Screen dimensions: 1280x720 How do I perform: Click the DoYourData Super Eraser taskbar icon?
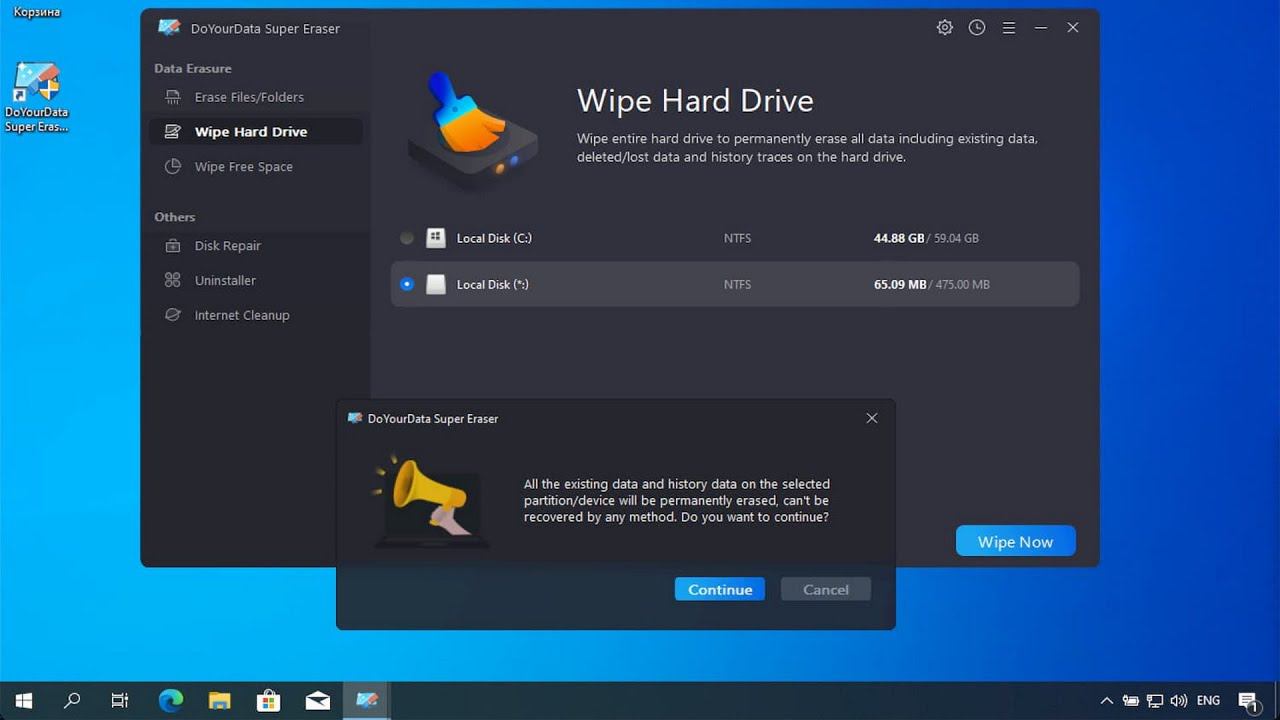pos(366,701)
